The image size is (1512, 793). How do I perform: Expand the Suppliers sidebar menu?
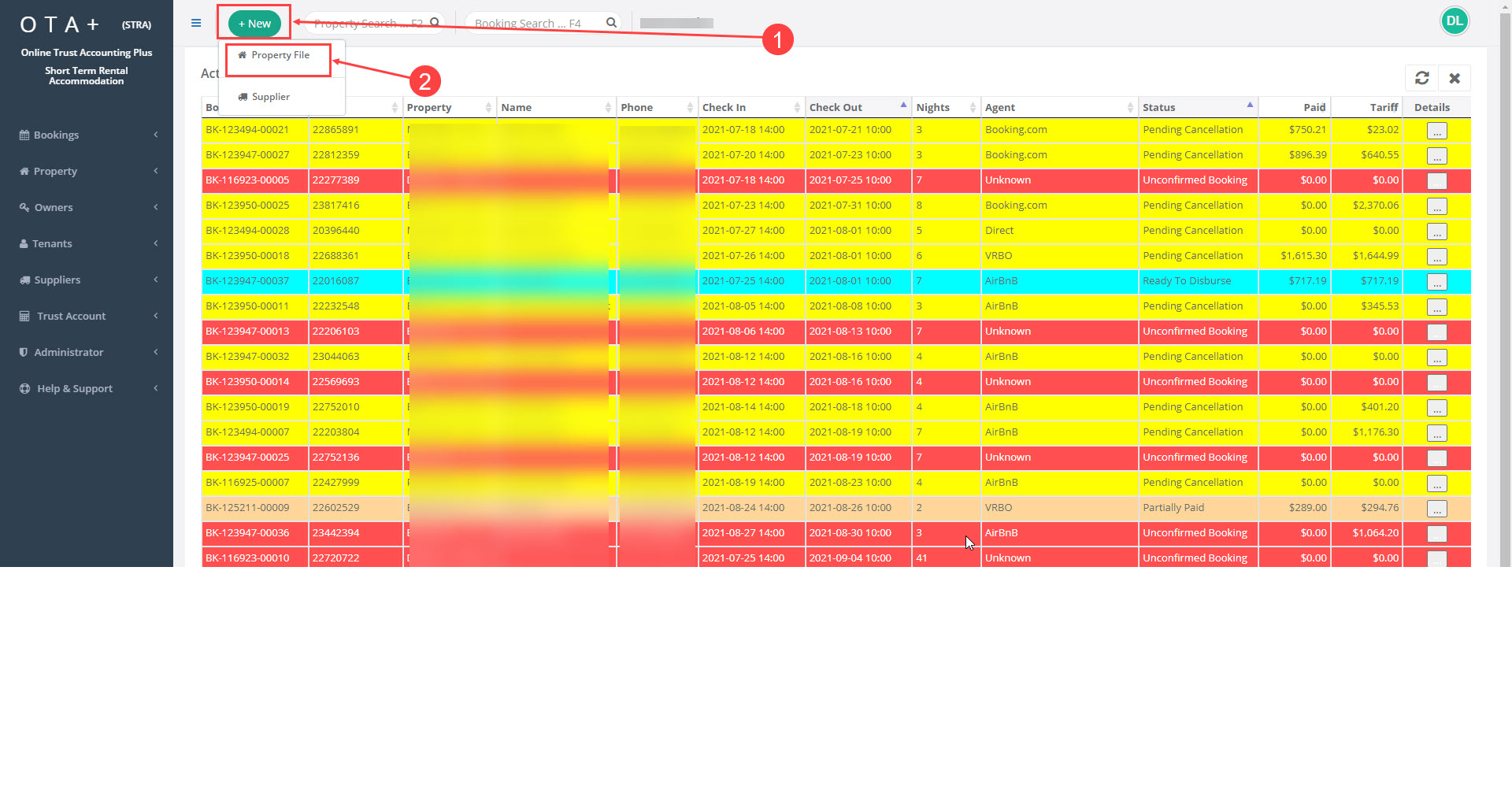coord(87,280)
